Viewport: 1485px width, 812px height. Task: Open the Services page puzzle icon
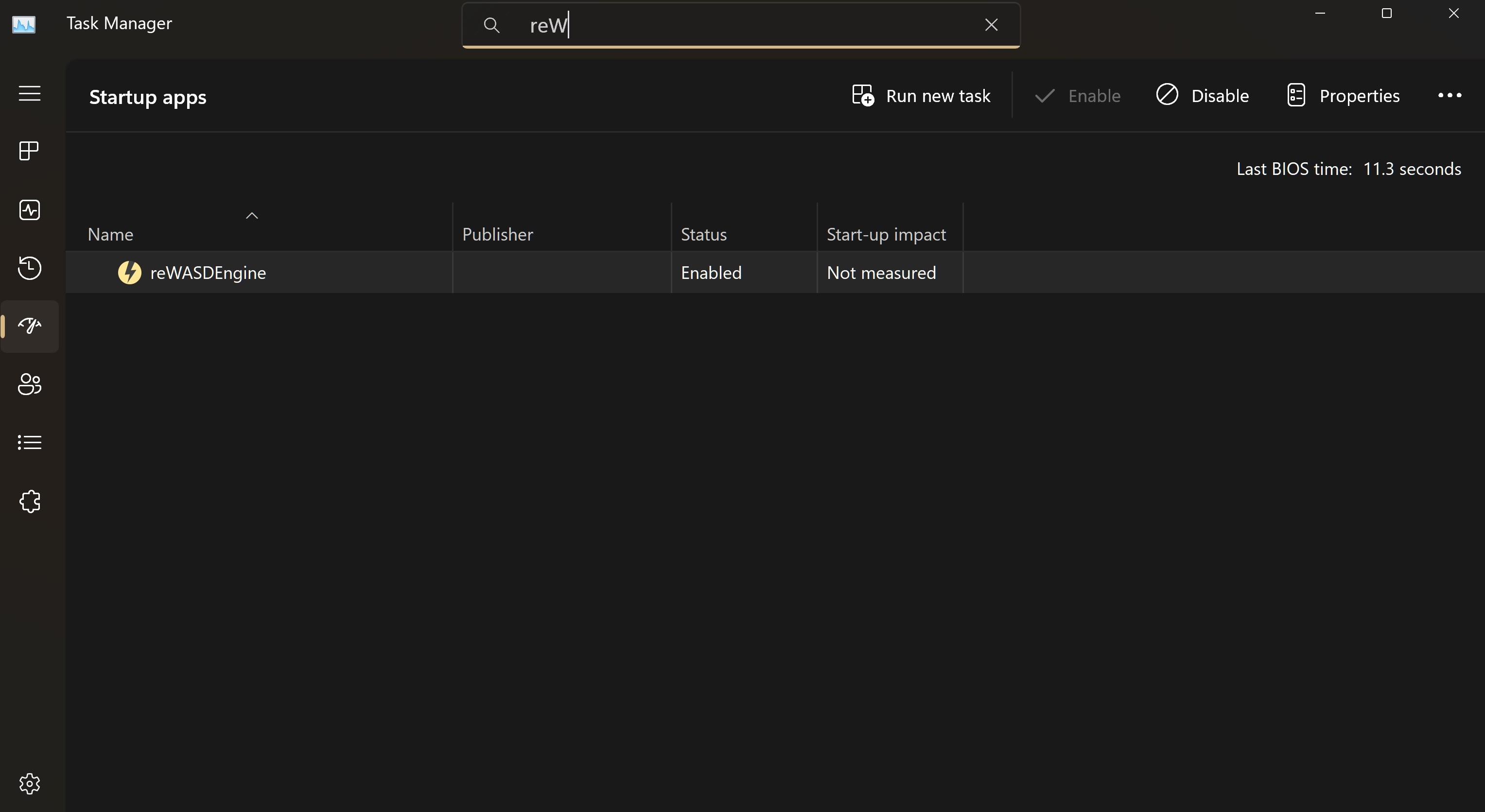[29, 501]
